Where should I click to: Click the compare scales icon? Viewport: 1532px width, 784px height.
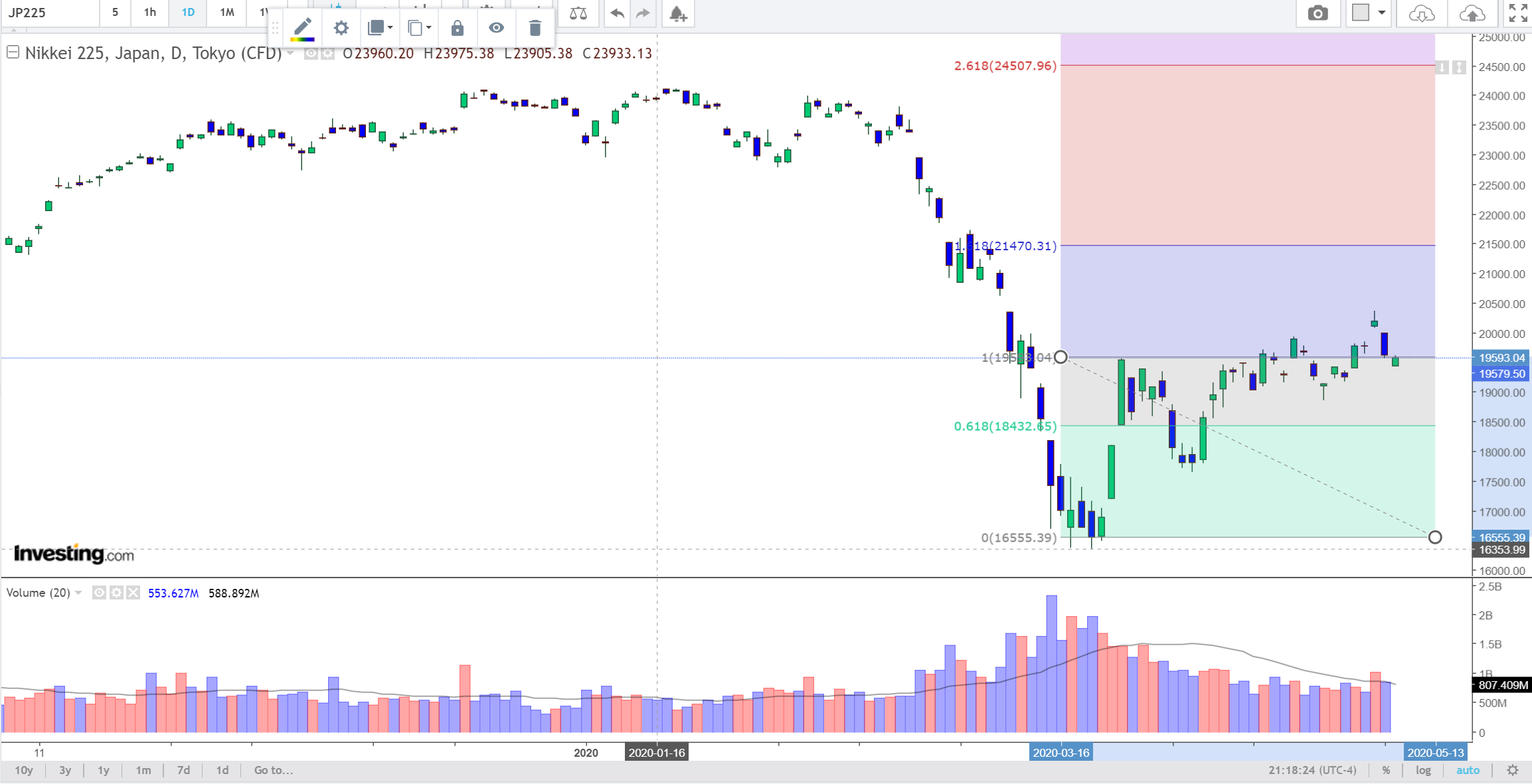(578, 13)
